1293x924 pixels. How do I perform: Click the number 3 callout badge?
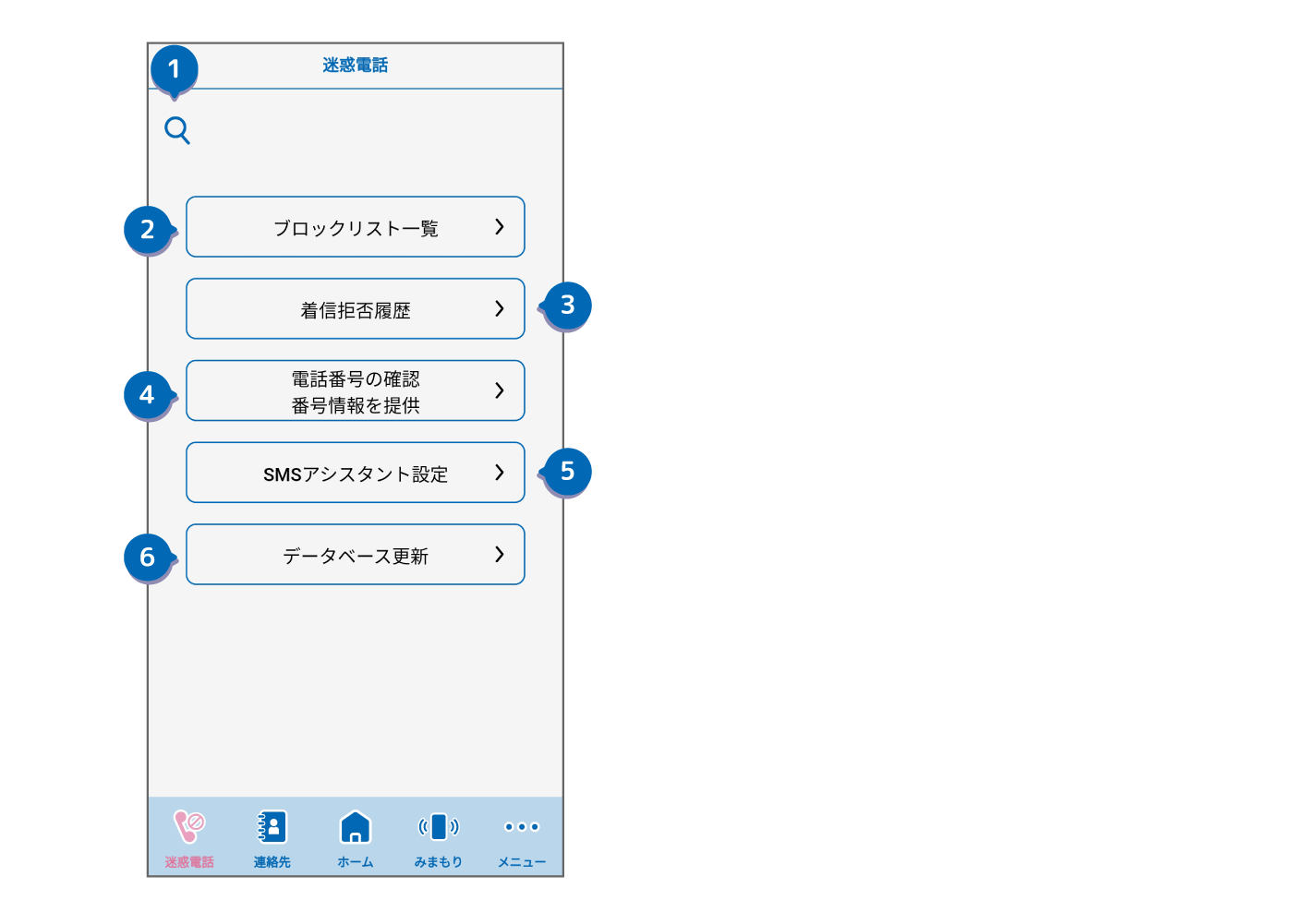point(567,306)
